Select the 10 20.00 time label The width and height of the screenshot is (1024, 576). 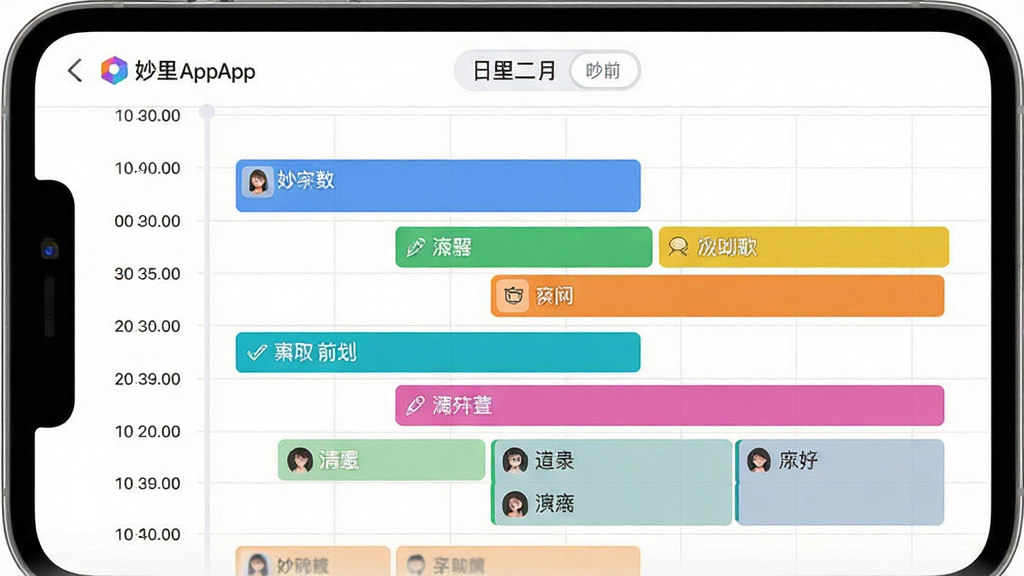[148, 432]
